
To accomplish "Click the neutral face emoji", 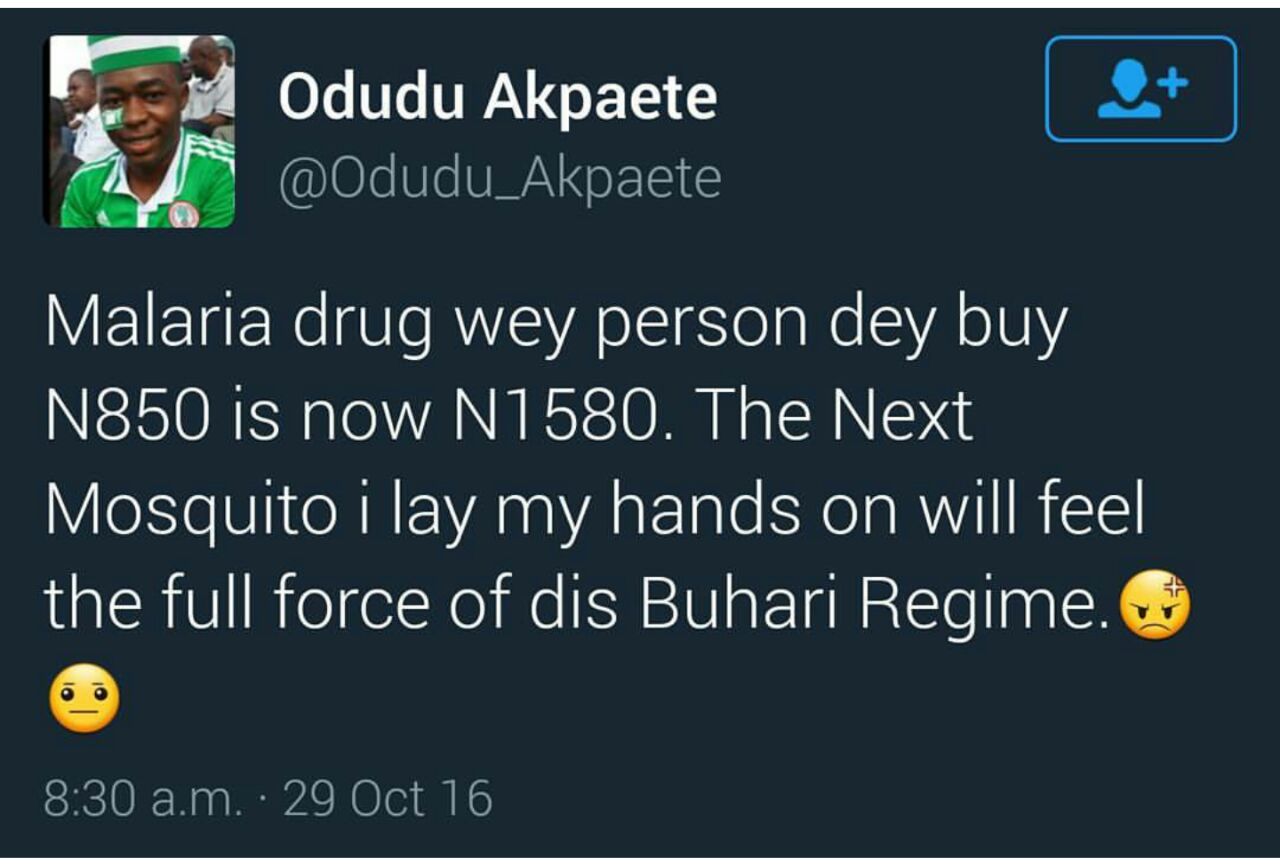I will [84, 697].
